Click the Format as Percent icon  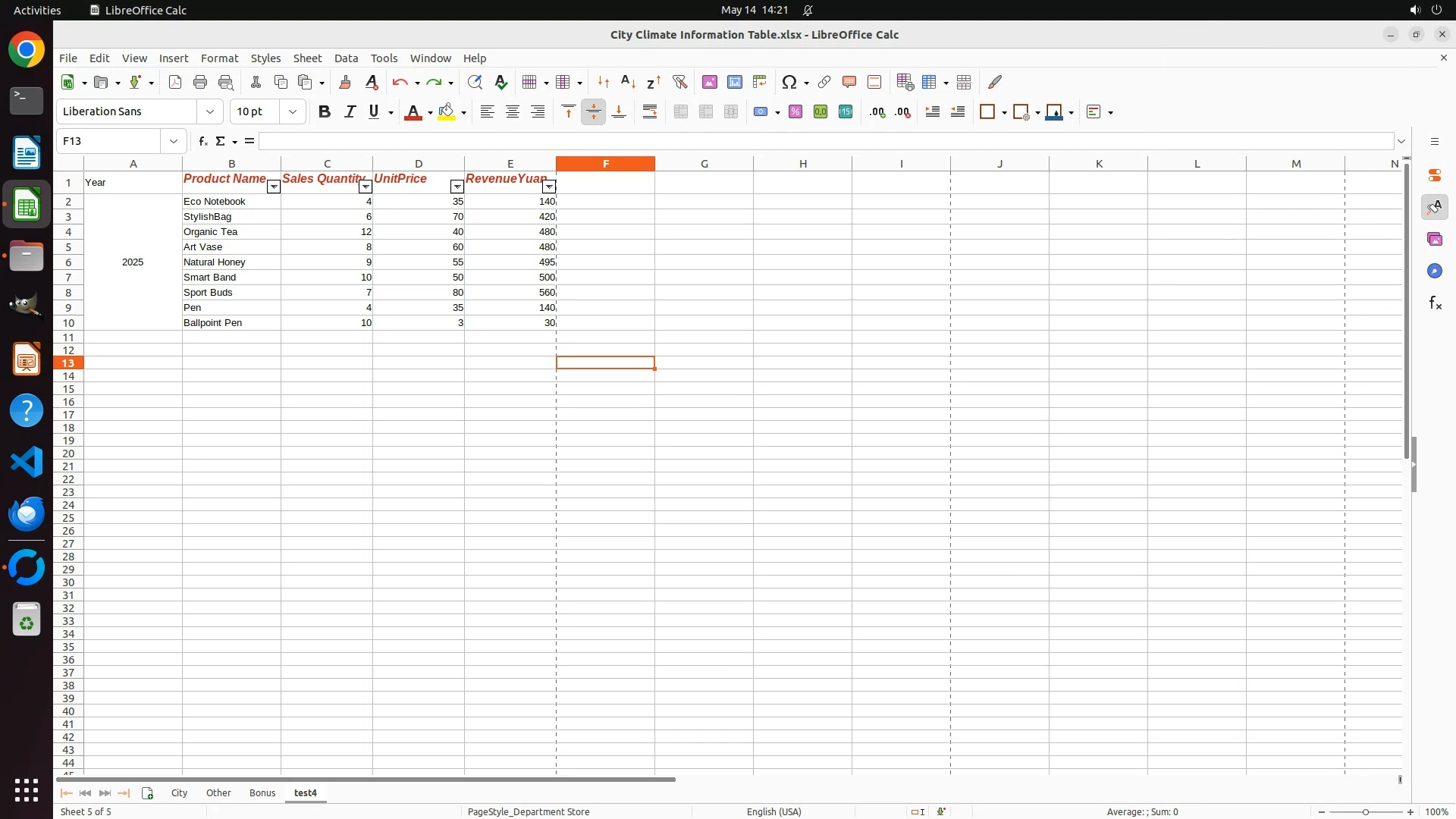click(795, 111)
